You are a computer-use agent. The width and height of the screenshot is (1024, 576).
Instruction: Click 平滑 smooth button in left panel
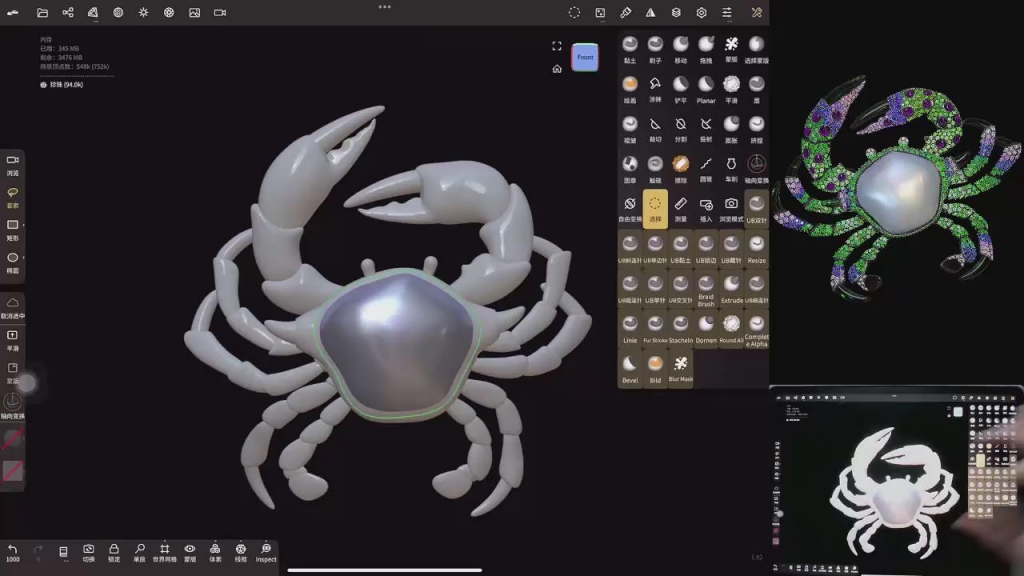coord(12,340)
